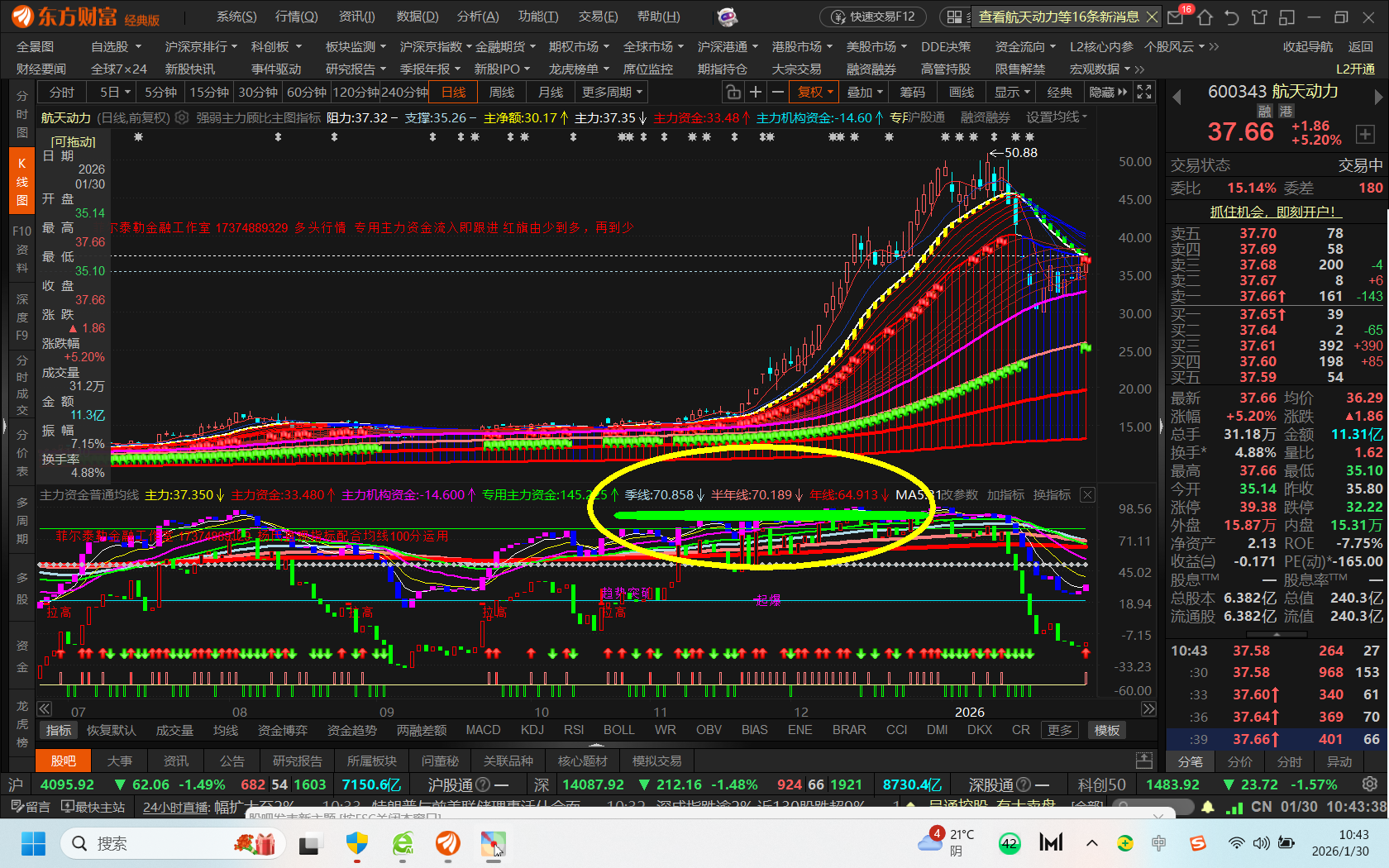Click the home icon in title bar

pos(1205,17)
